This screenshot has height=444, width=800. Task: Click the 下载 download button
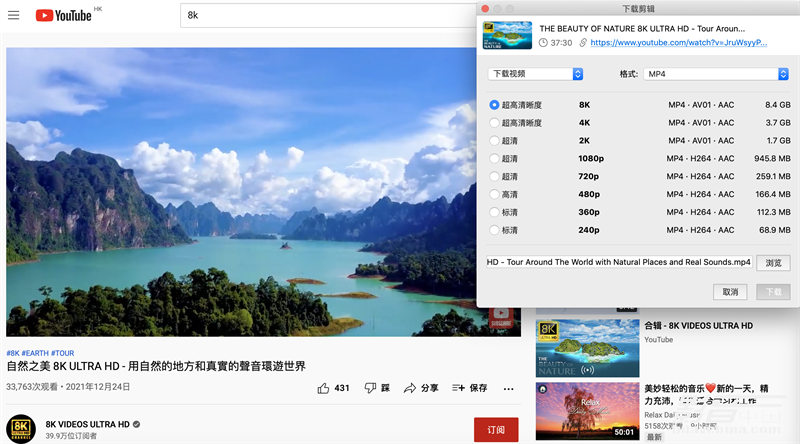773,292
